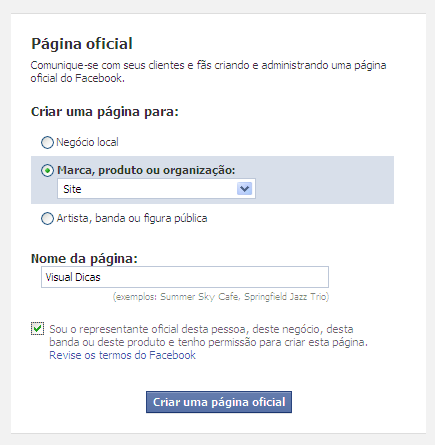Click the Summer Sky Cafe examples hint
435x445 pixels.
pos(221,297)
